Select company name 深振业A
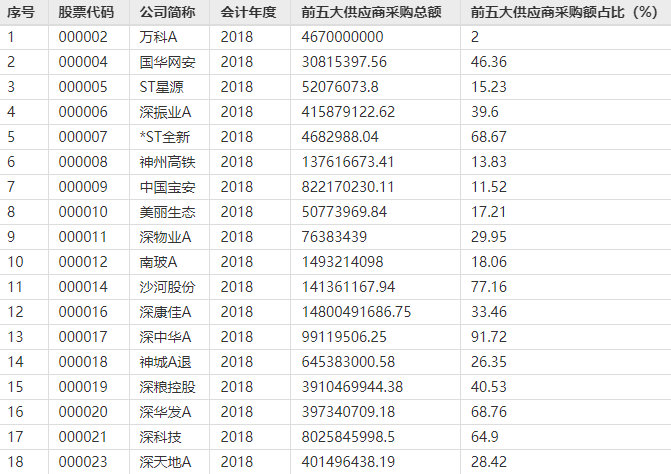The height and width of the screenshot is (474, 671). (x=165, y=112)
